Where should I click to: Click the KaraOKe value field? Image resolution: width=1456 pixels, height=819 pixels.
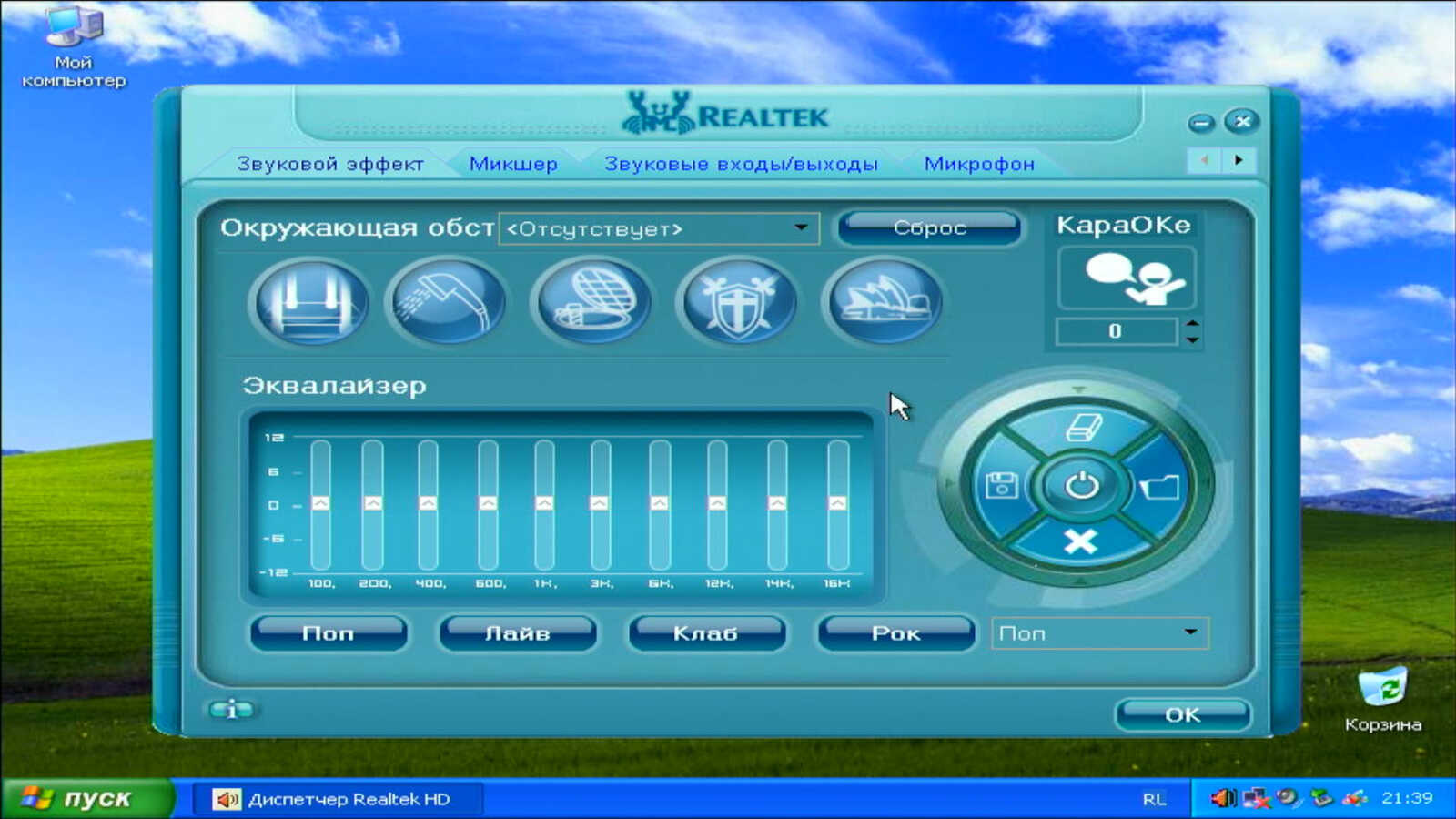point(1117,331)
